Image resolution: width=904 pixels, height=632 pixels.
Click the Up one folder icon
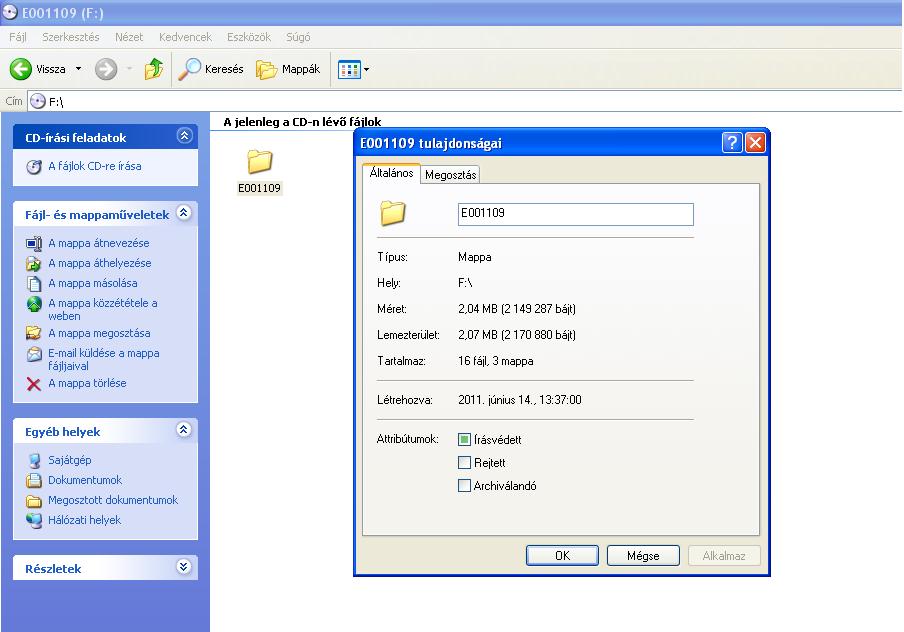tap(153, 69)
